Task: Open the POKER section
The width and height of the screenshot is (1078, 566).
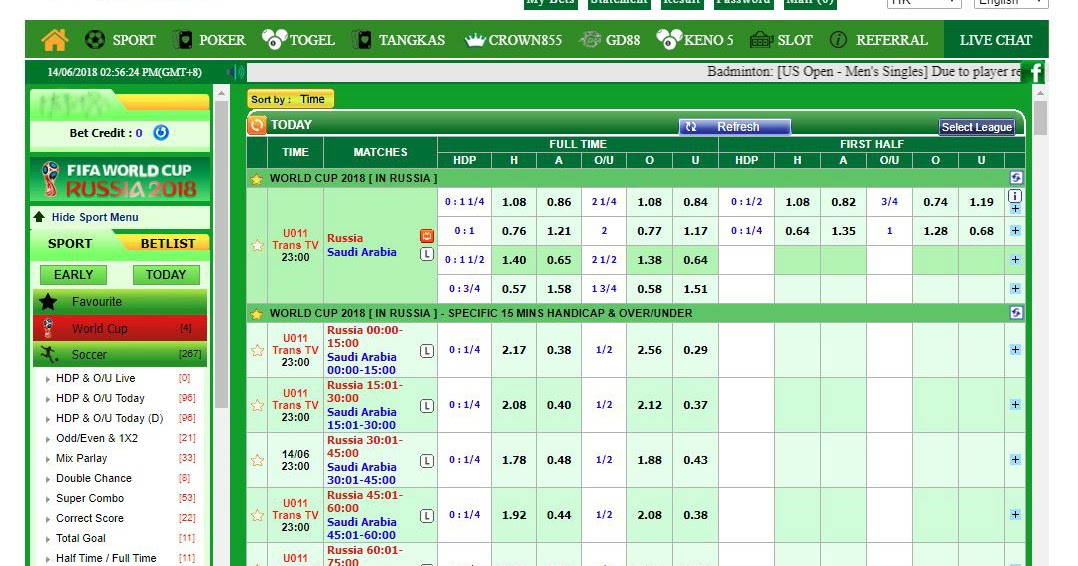Action: [x=209, y=40]
